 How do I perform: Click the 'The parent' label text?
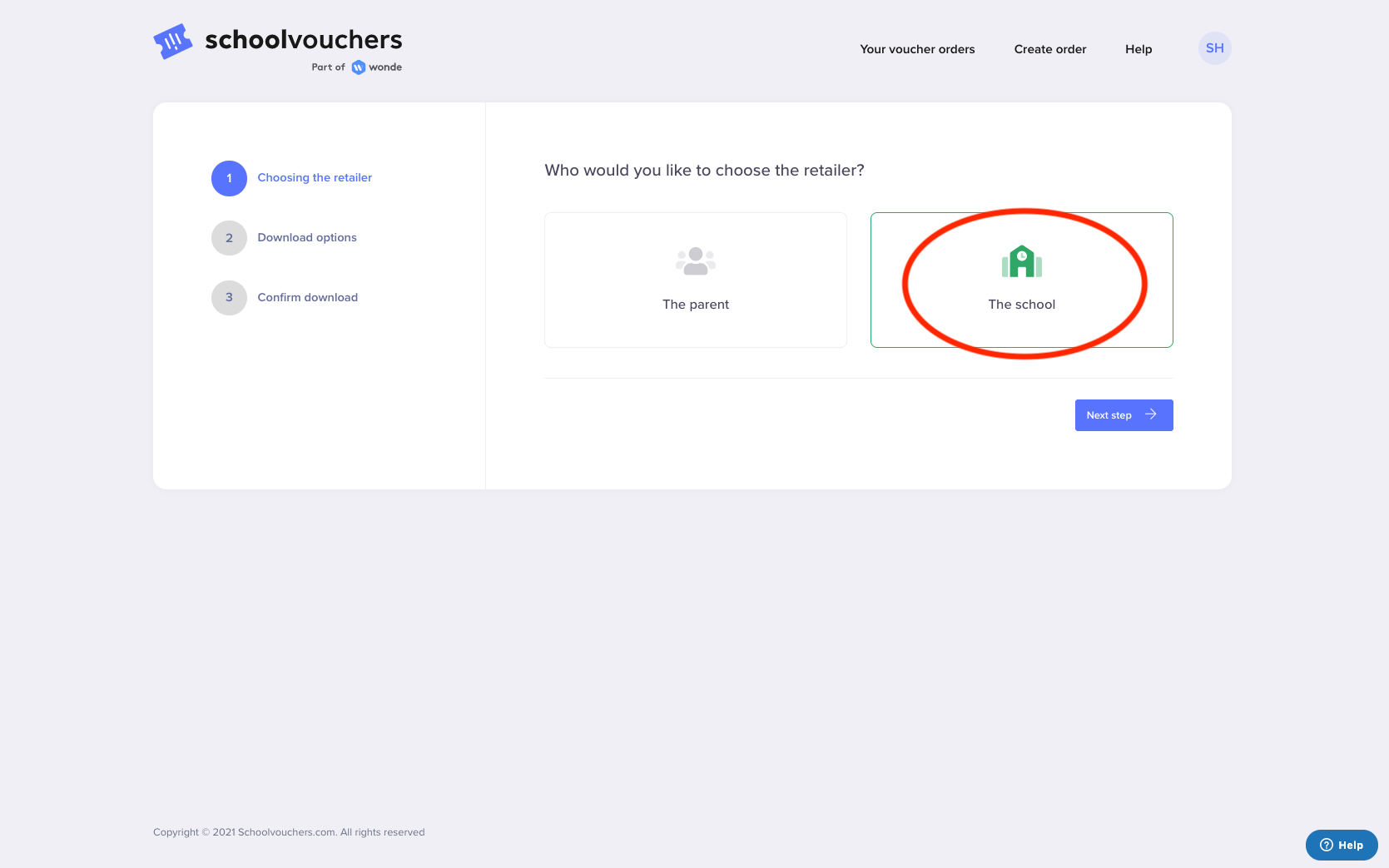[696, 305]
